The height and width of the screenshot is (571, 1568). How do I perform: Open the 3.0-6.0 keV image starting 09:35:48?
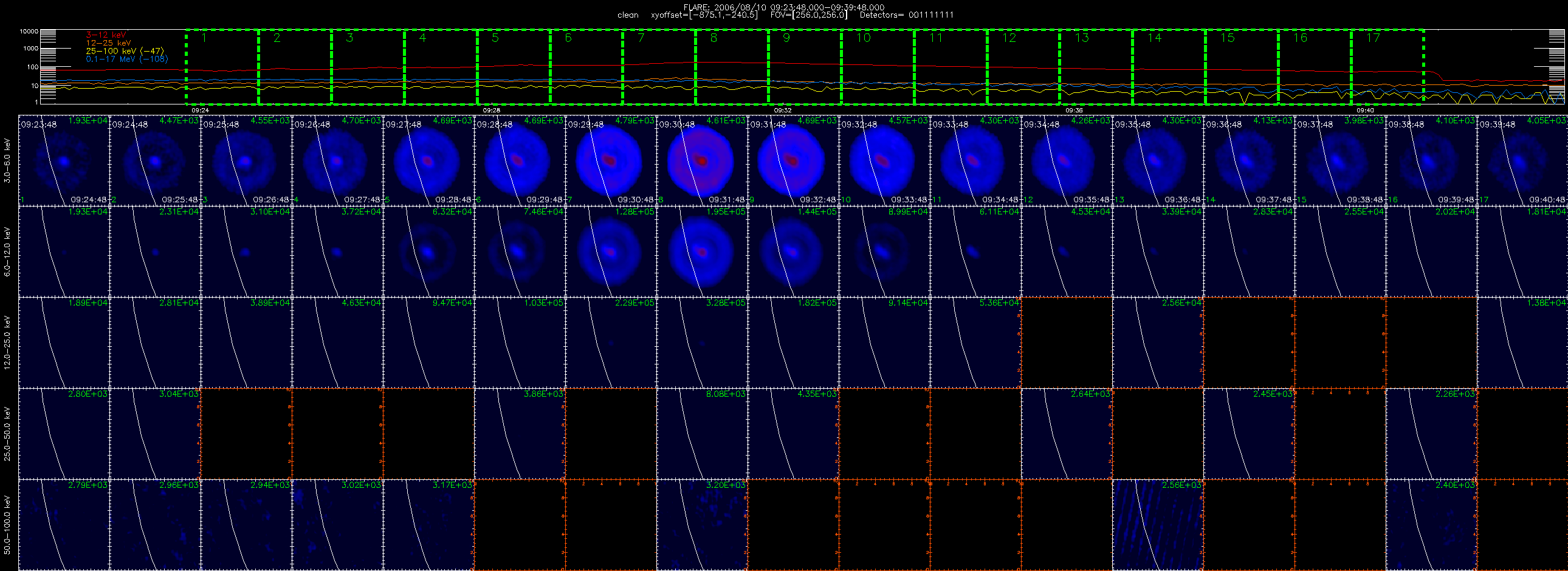click(x=1158, y=160)
